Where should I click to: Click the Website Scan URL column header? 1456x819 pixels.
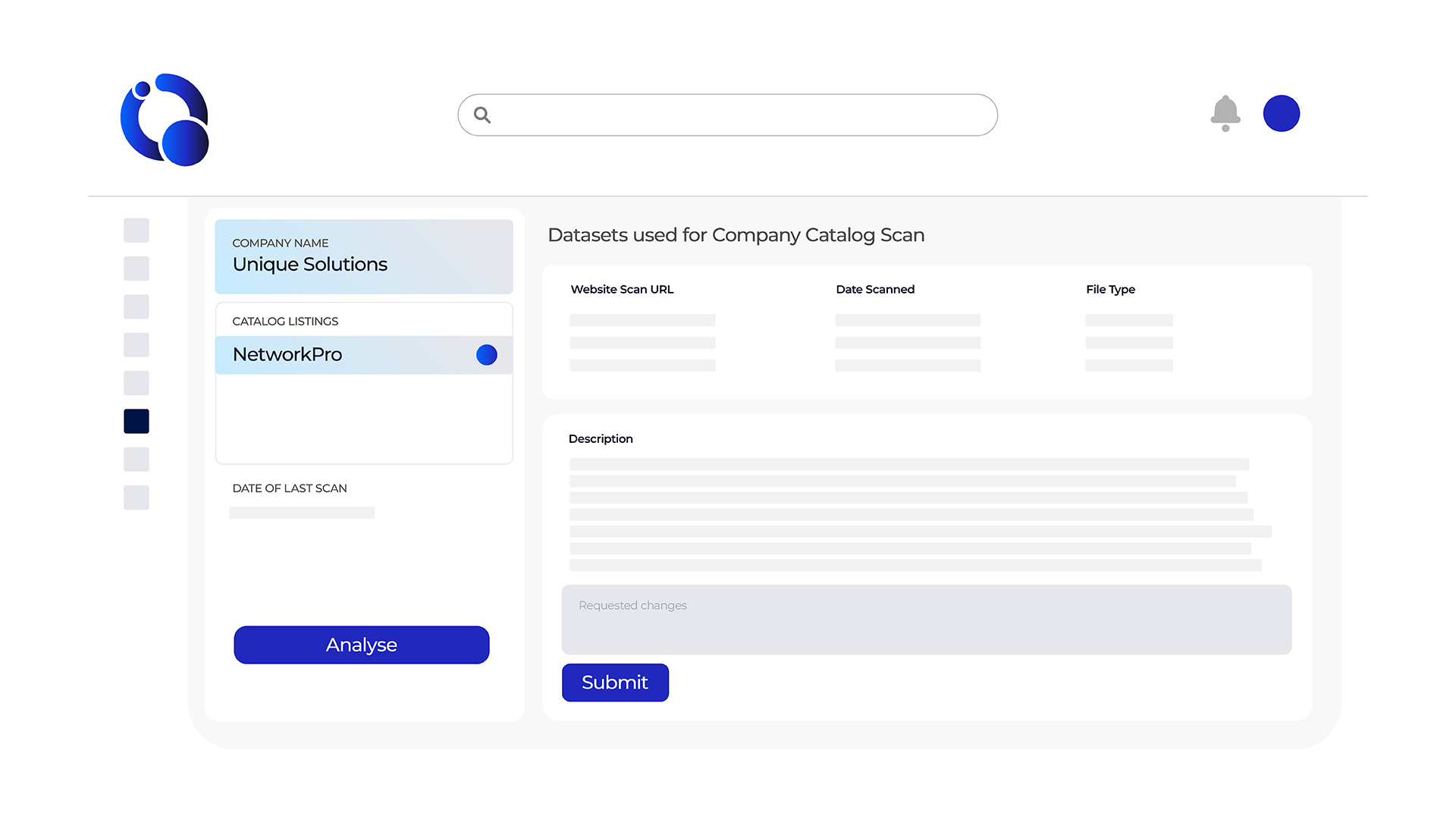(622, 290)
